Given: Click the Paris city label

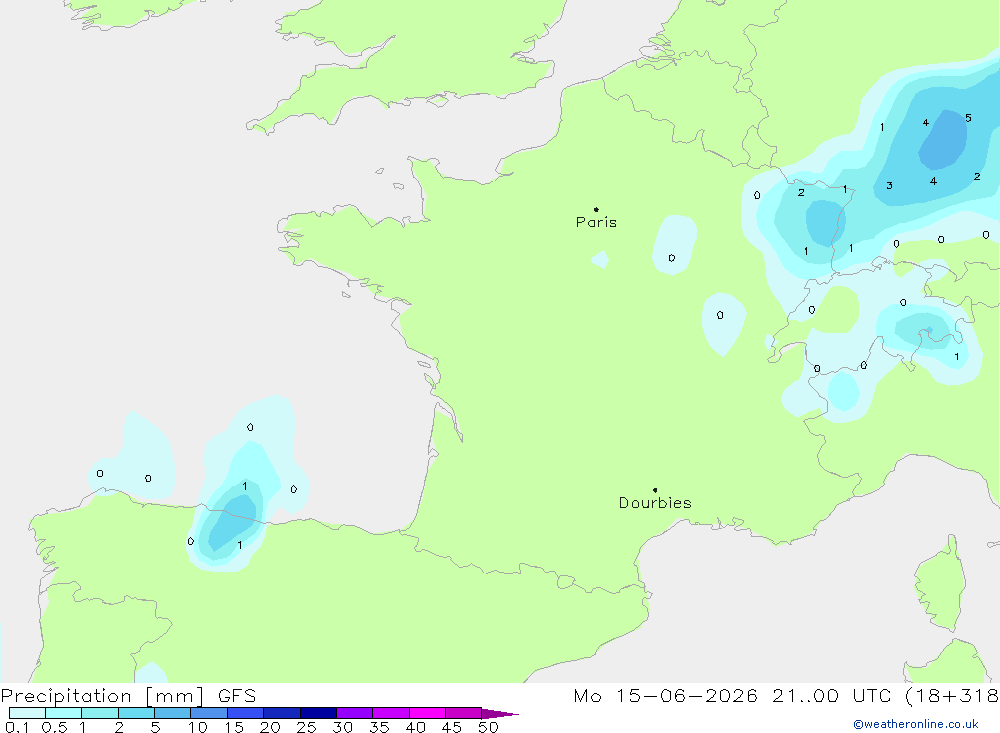Looking at the screenshot, I should [x=596, y=222].
